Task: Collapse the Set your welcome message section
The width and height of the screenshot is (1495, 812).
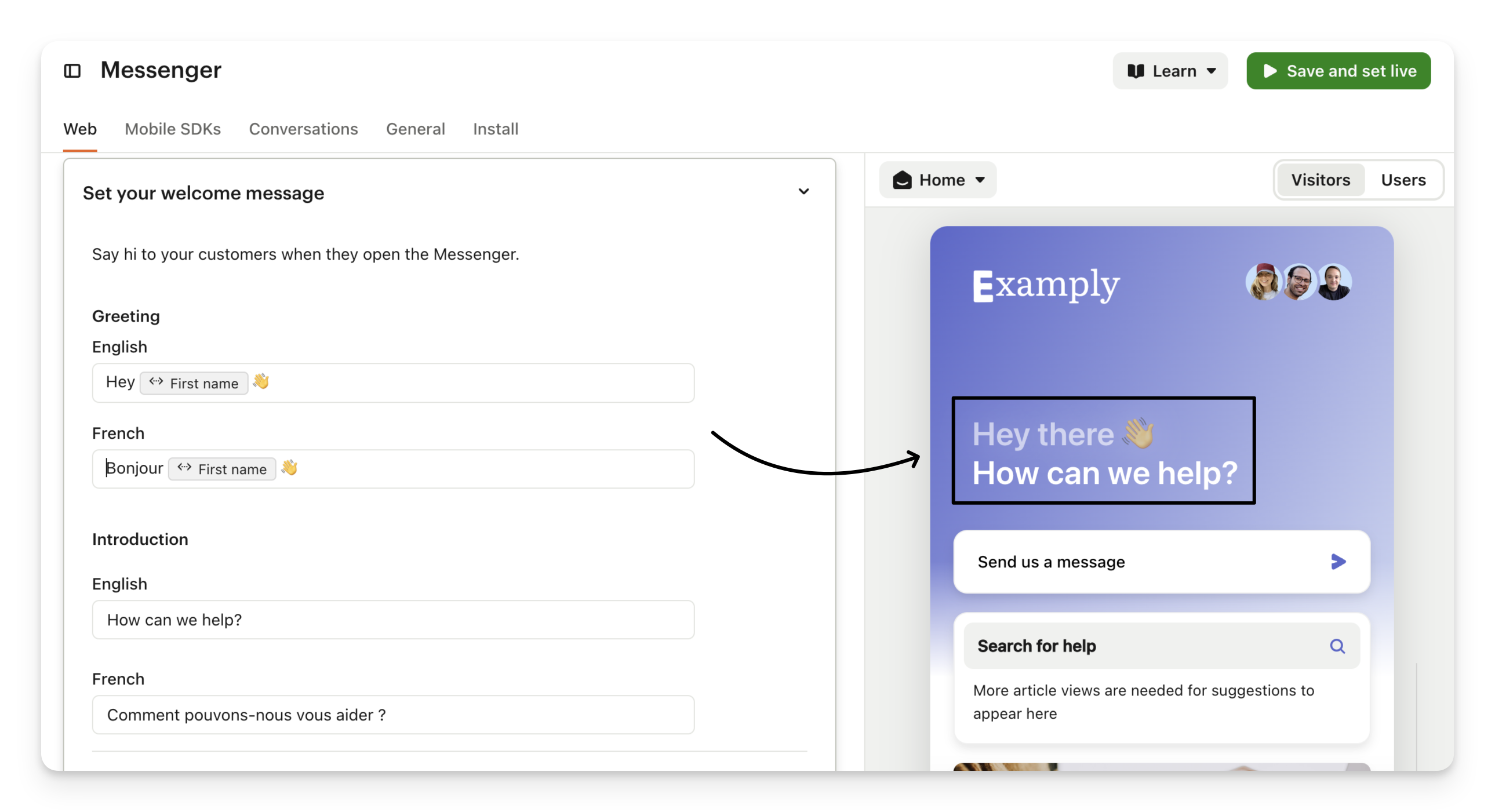Action: point(803,191)
